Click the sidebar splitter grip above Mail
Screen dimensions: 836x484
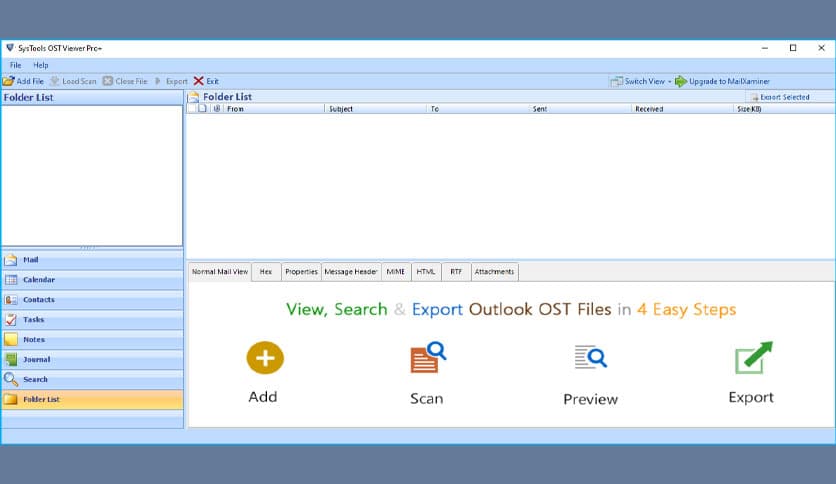(x=88, y=248)
